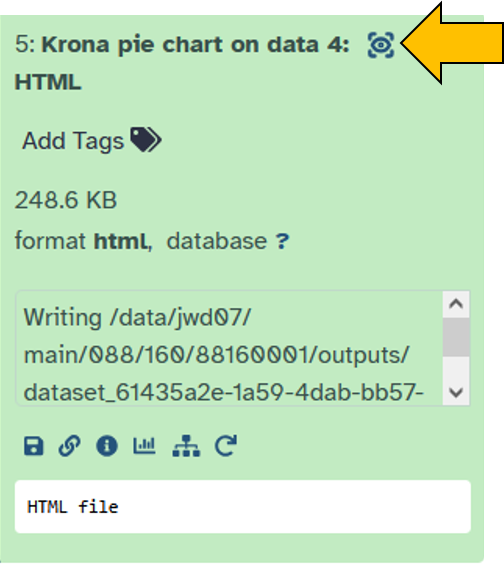Click the eye visualize icon beside the title
Image resolution: width=504 pixels, height=570 pixels.
click(x=381, y=45)
